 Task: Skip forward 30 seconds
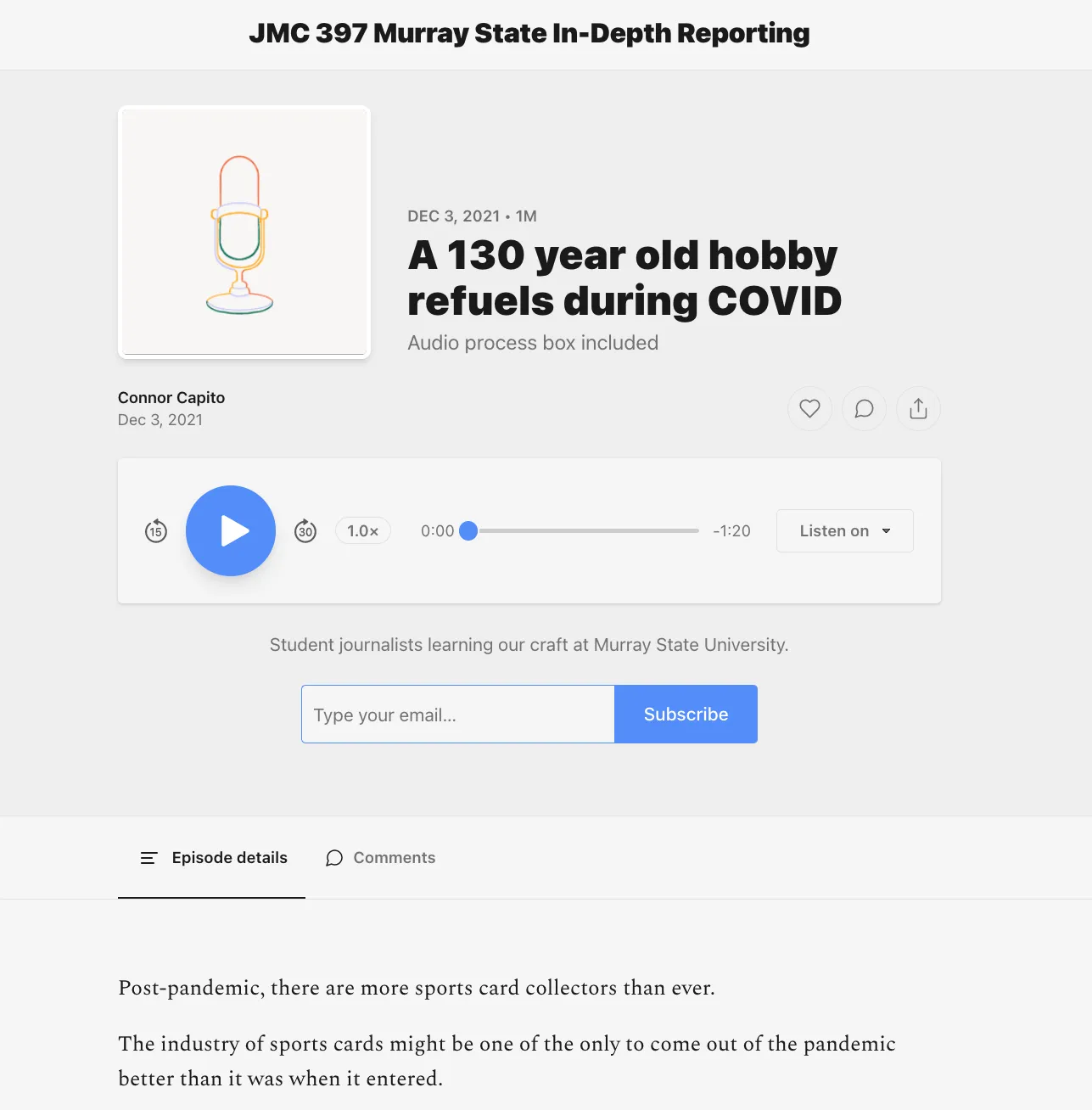(305, 531)
